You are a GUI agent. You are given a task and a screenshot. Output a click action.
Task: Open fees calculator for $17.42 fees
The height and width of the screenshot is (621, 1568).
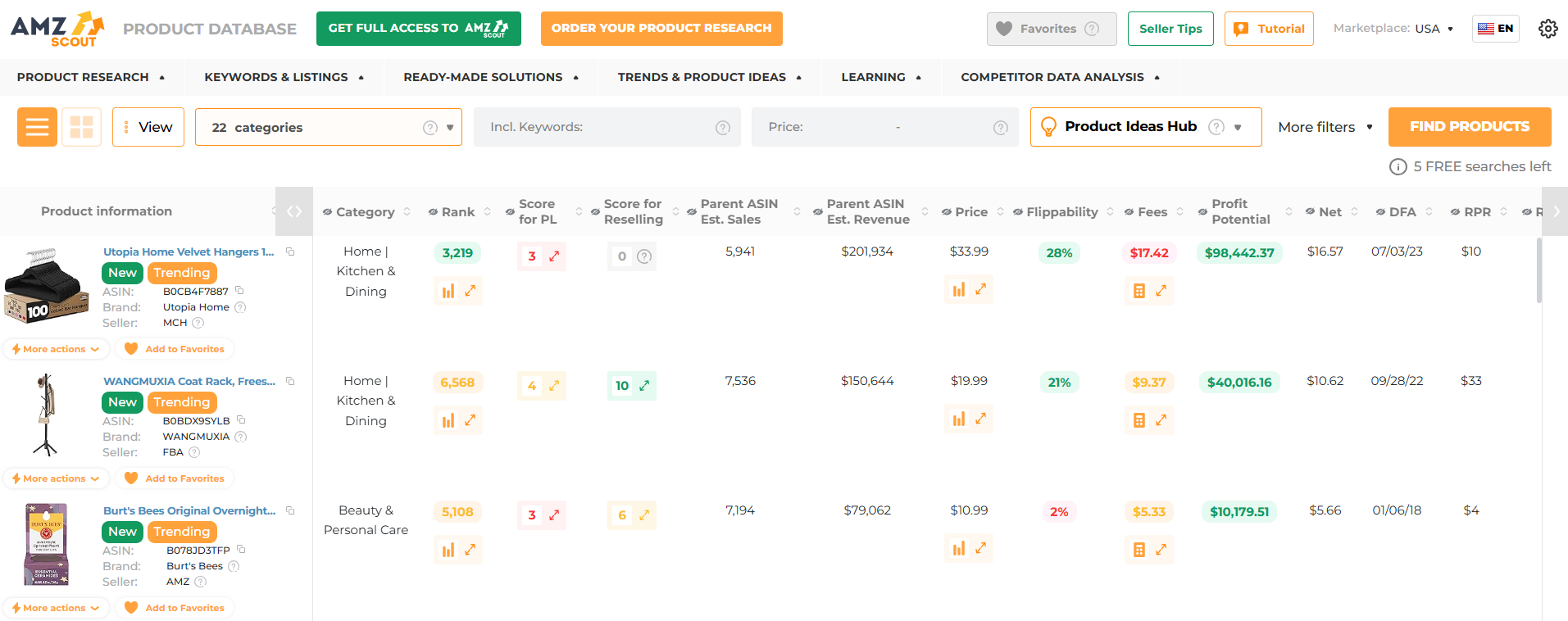(x=1139, y=291)
